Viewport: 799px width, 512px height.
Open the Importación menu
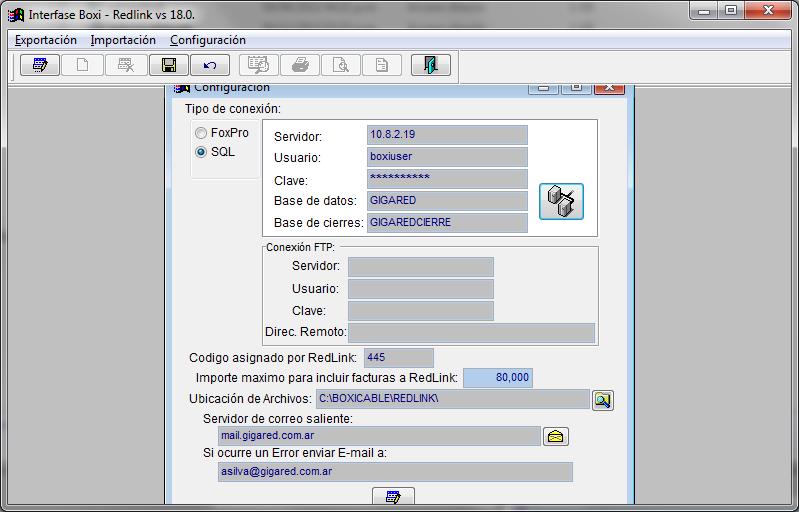tap(123, 40)
